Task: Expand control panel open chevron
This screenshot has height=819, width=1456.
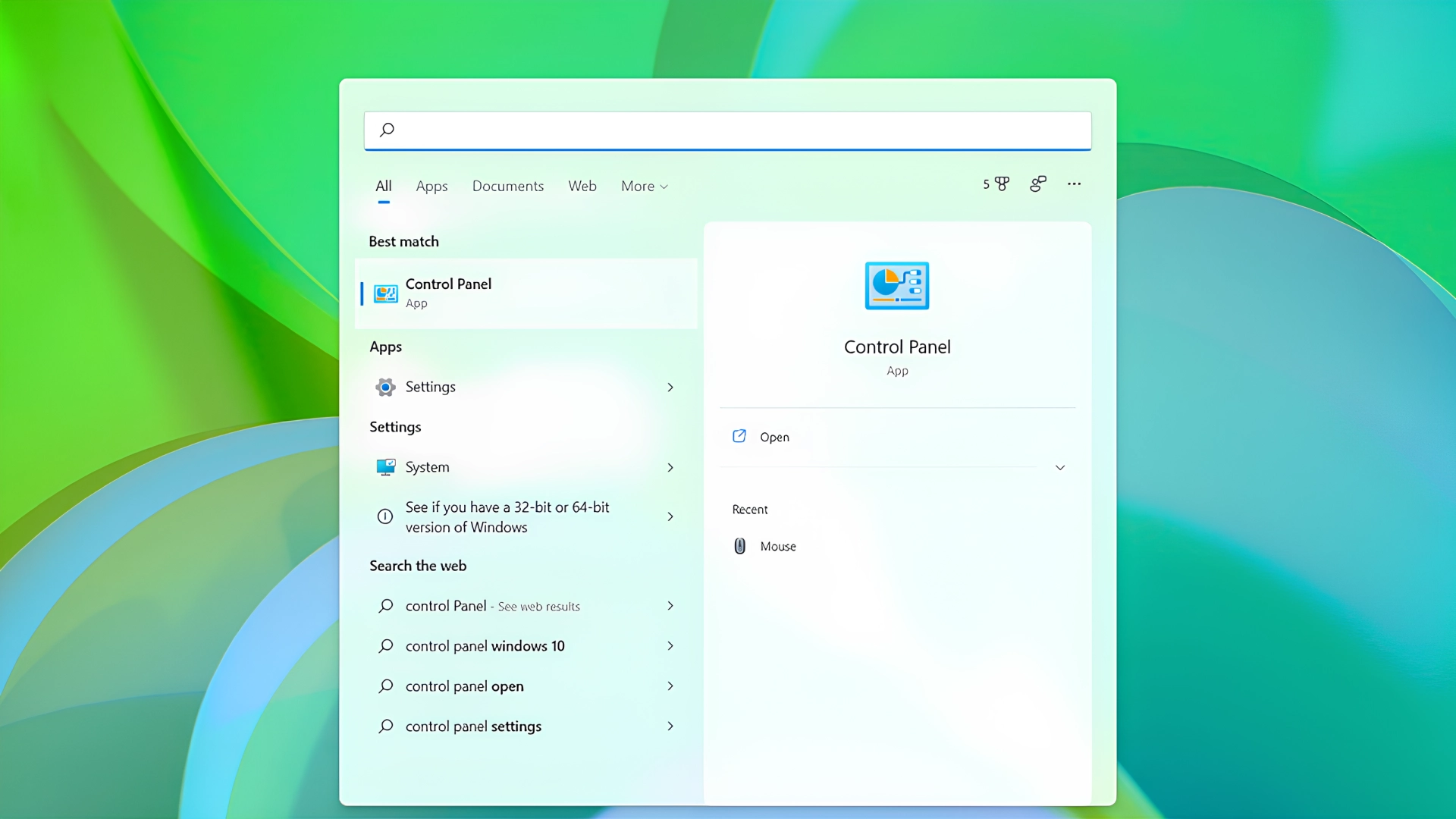Action: (x=670, y=686)
